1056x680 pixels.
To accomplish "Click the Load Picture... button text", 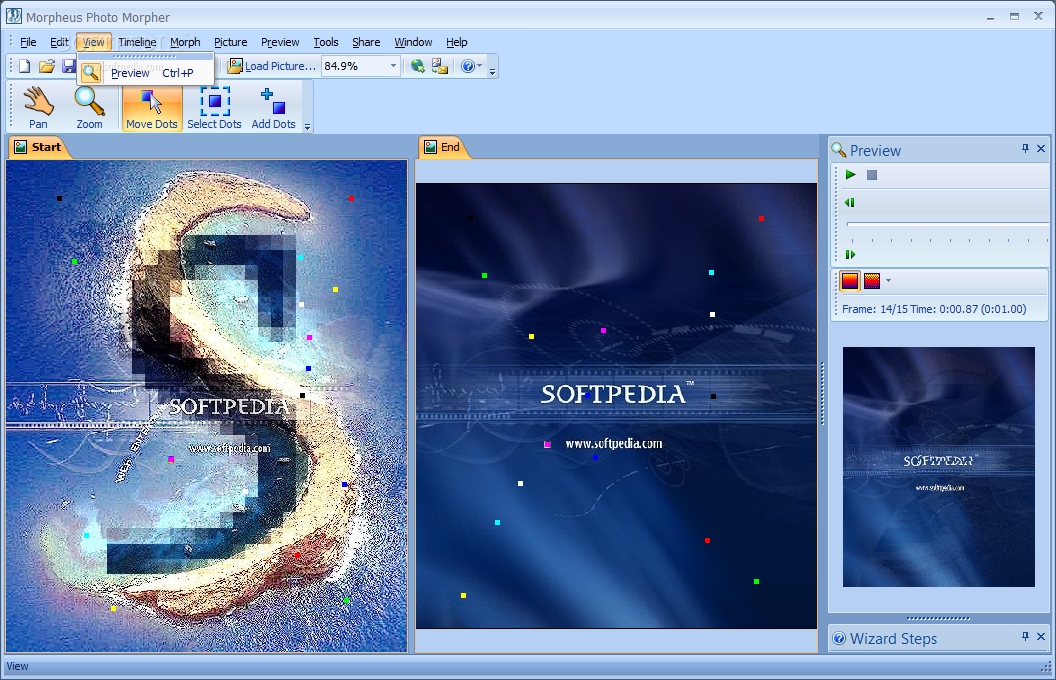I will [x=280, y=66].
